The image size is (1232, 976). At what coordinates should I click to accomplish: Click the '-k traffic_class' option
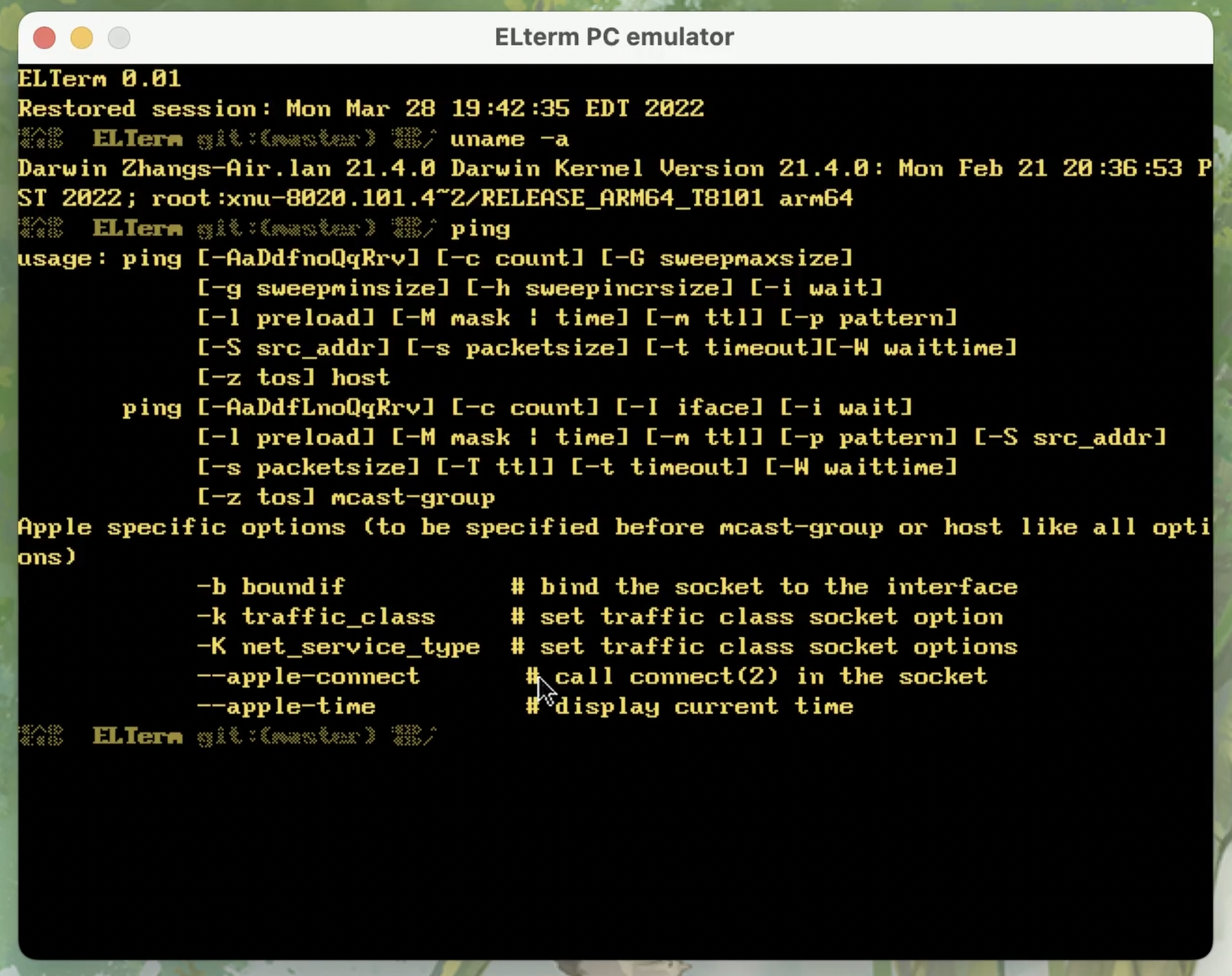pyautogui.click(x=316, y=616)
